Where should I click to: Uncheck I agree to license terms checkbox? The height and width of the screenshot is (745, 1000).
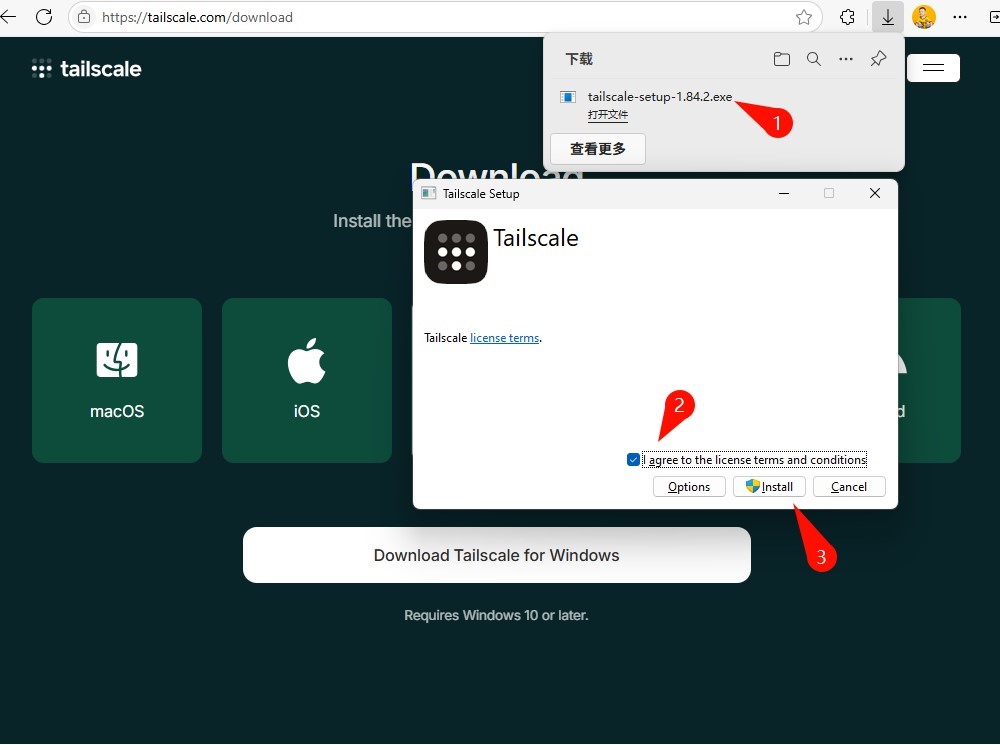(x=633, y=460)
